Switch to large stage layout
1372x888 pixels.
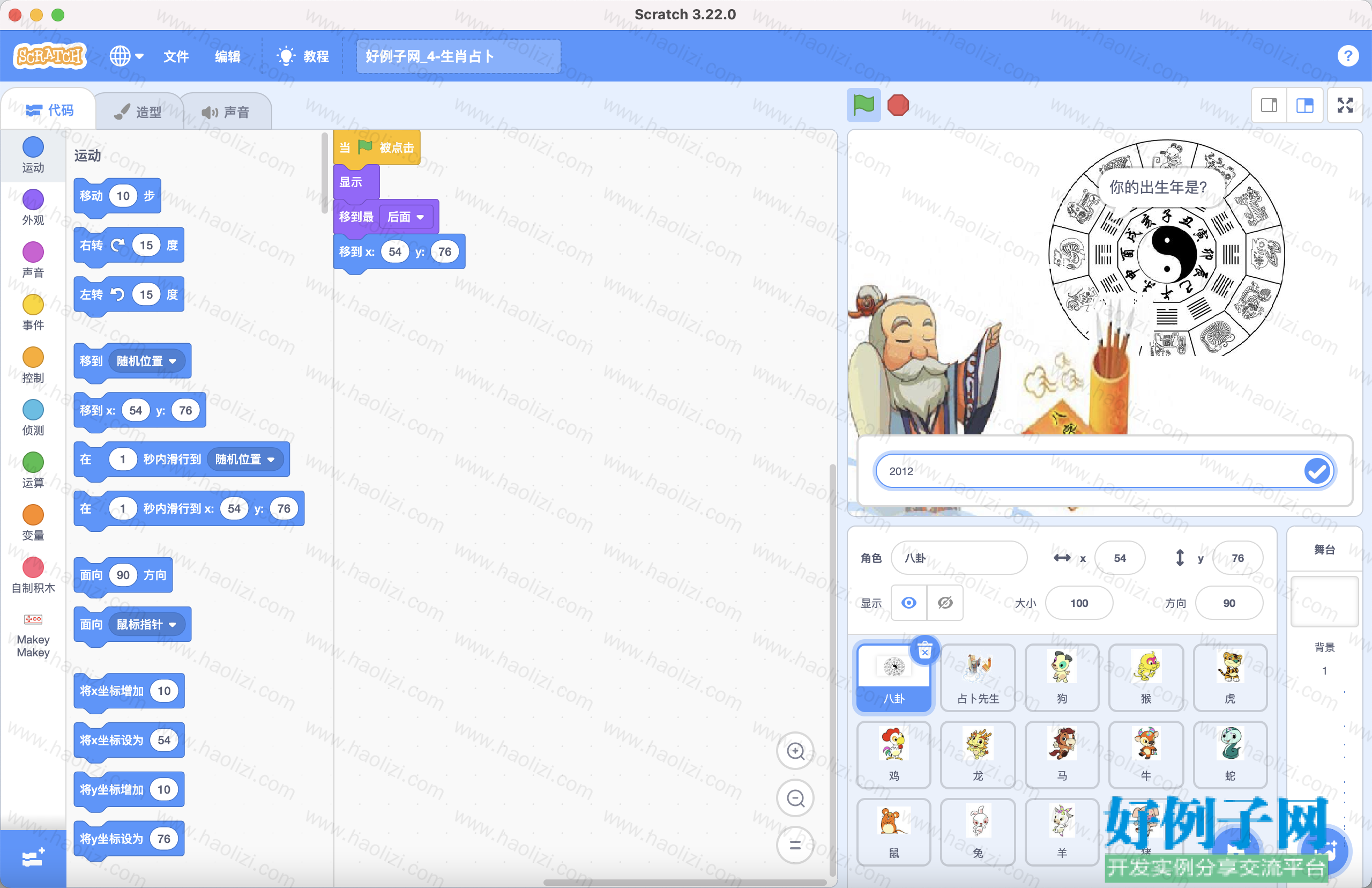pyautogui.click(x=1304, y=105)
